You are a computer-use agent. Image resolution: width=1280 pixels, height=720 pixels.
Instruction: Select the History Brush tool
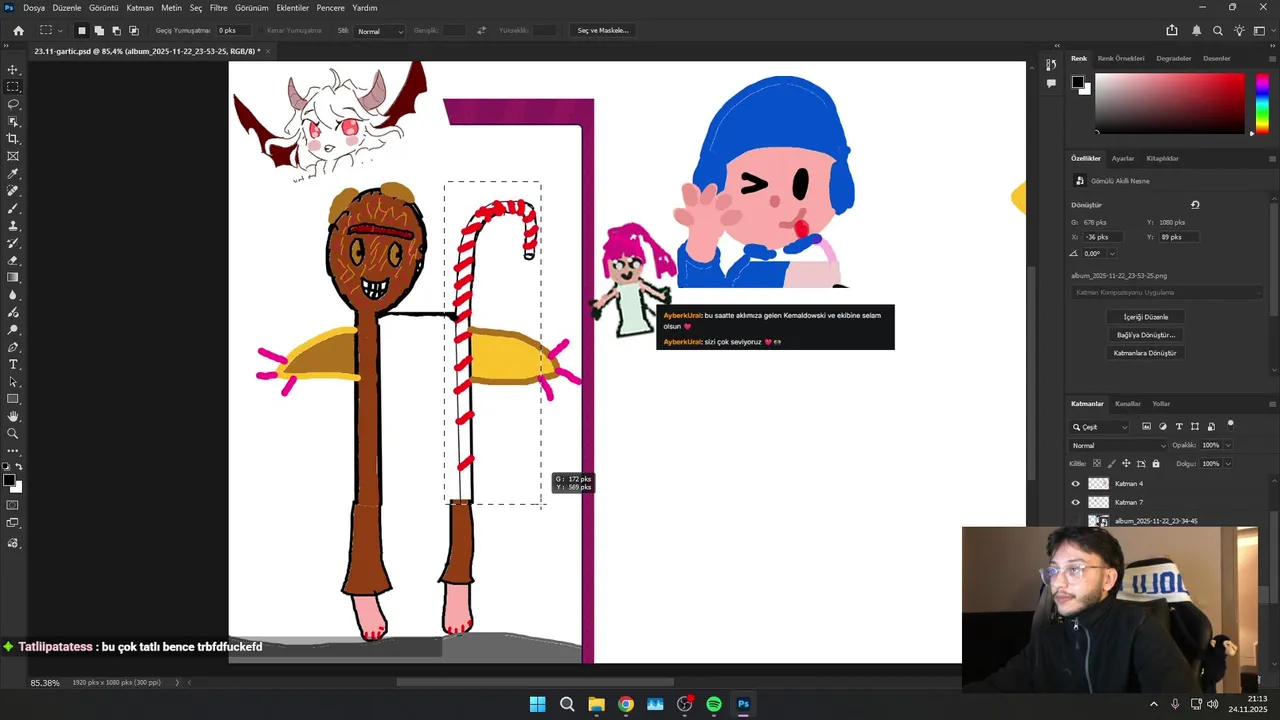[13, 243]
